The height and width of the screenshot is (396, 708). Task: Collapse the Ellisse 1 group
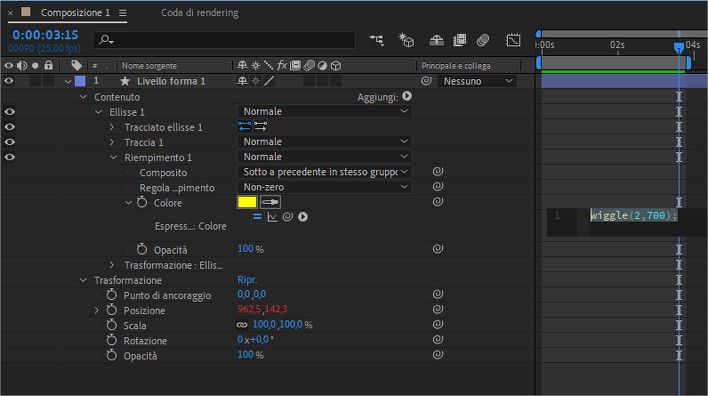[x=98, y=112]
